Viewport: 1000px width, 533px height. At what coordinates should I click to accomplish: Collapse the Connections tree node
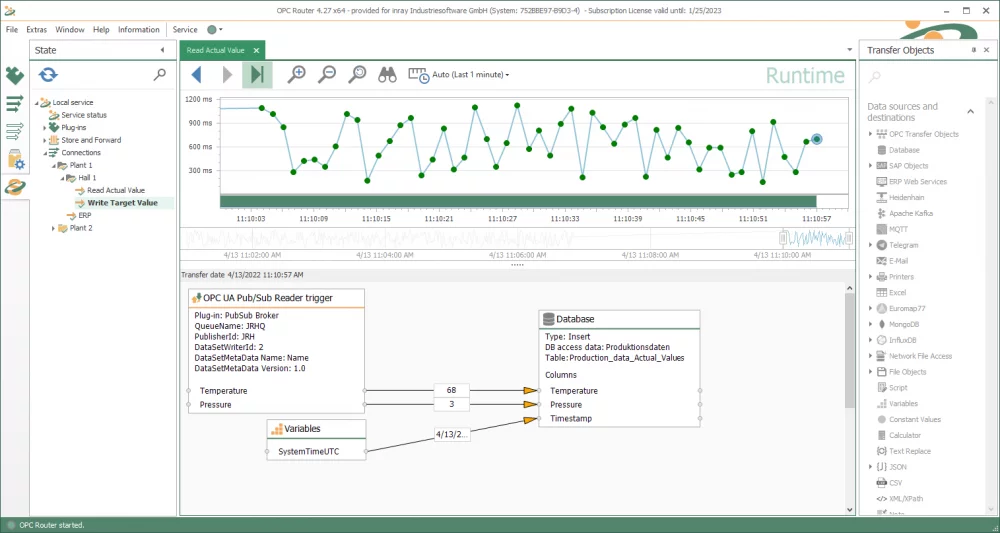point(45,153)
